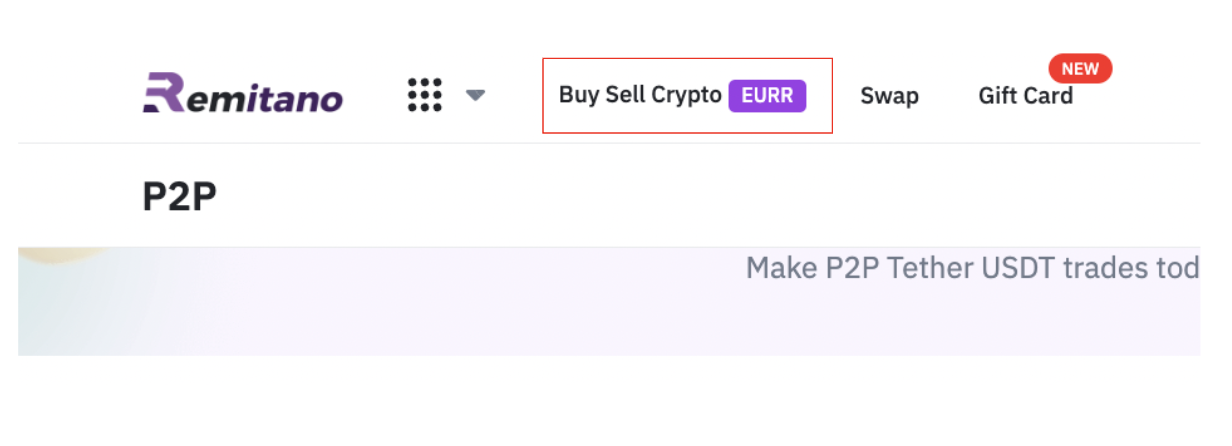The image size is (1232, 446).
Task: Click the coin graphic in the banner corner
Action: pyautogui.click(x=63, y=255)
